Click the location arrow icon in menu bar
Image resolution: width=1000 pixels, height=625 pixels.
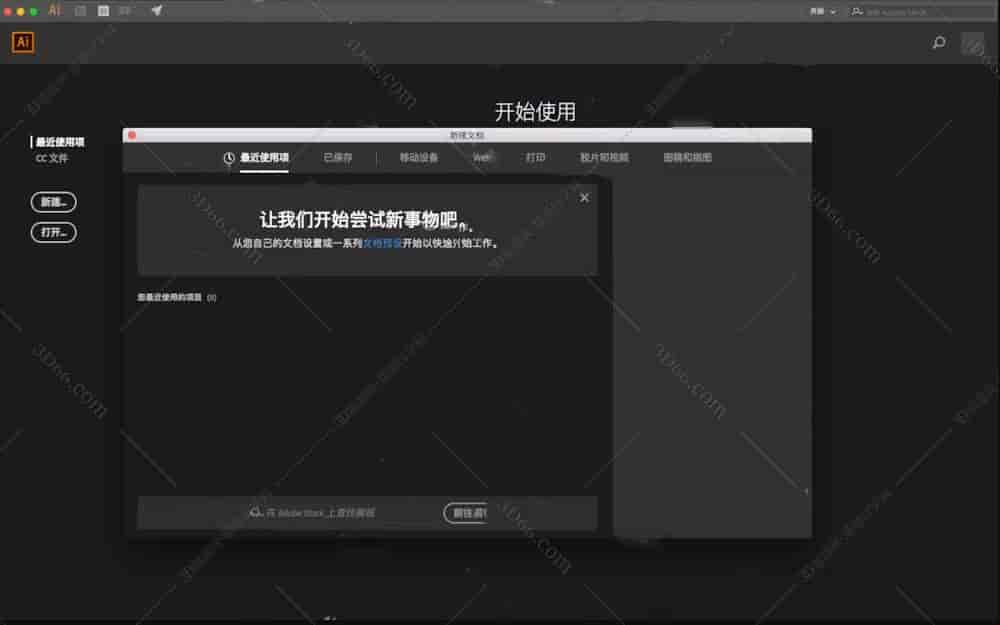click(x=155, y=11)
